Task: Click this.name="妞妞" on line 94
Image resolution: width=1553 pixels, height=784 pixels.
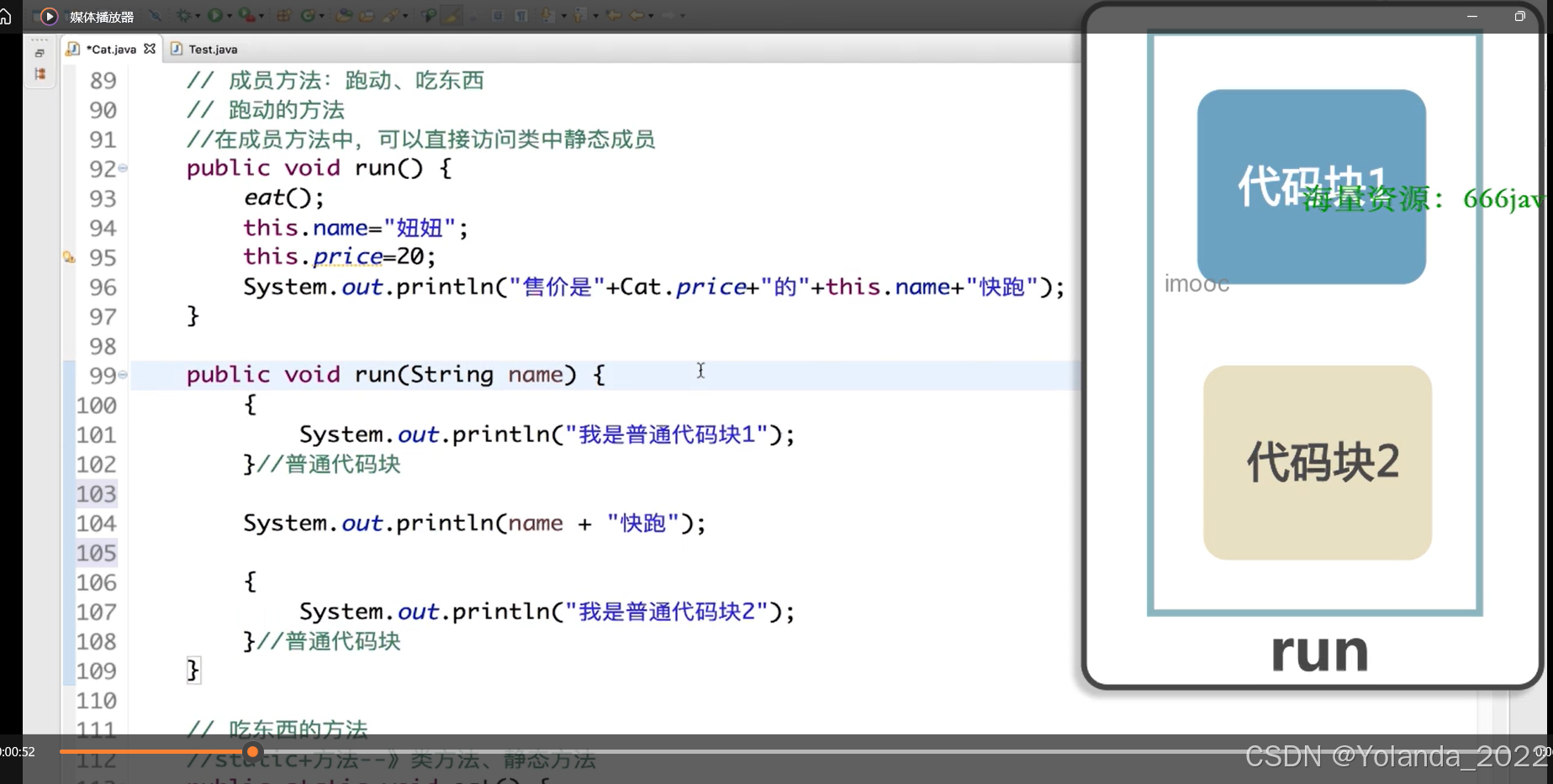Action: tap(355, 228)
